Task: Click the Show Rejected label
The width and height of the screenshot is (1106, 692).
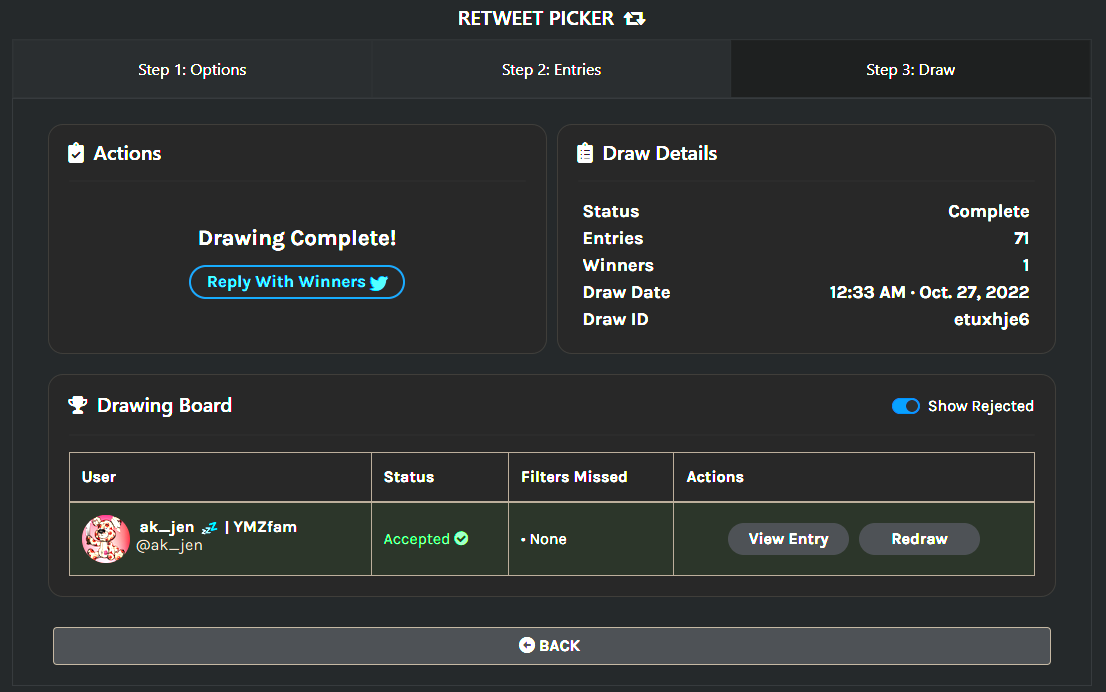Action: [x=980, y=406]
